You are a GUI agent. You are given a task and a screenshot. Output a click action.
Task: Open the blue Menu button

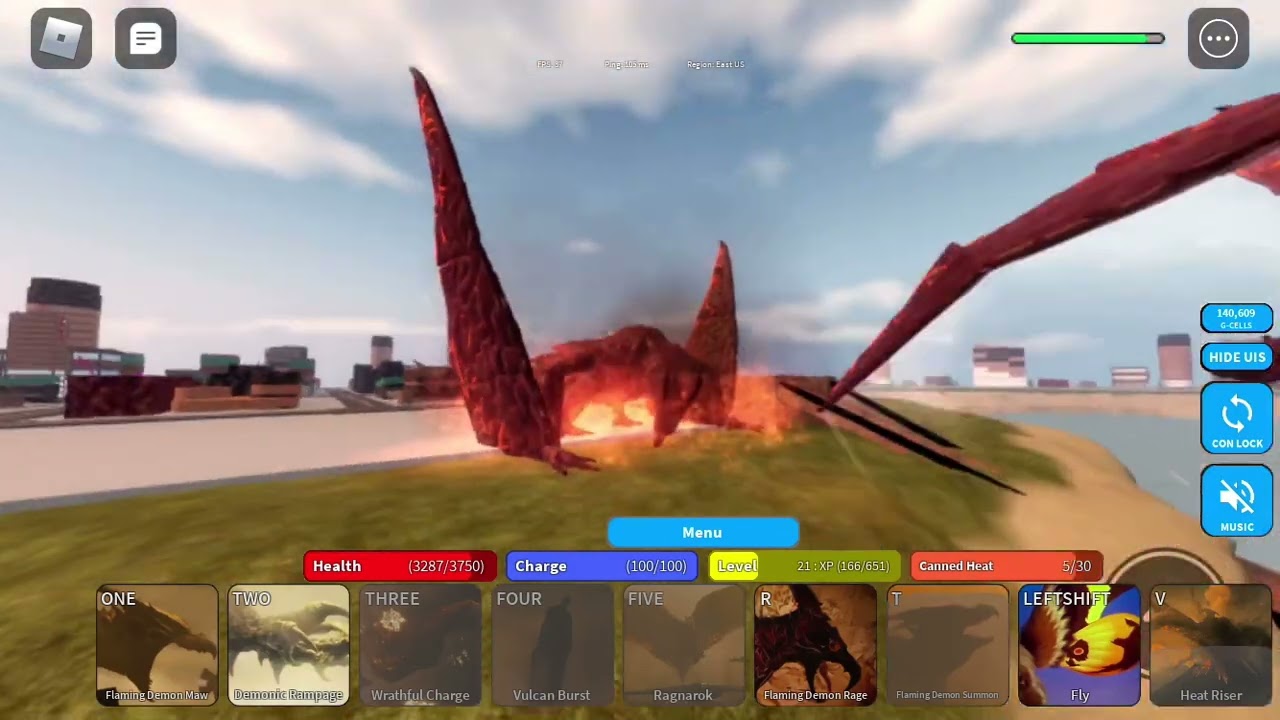click(x=703, y=532)
